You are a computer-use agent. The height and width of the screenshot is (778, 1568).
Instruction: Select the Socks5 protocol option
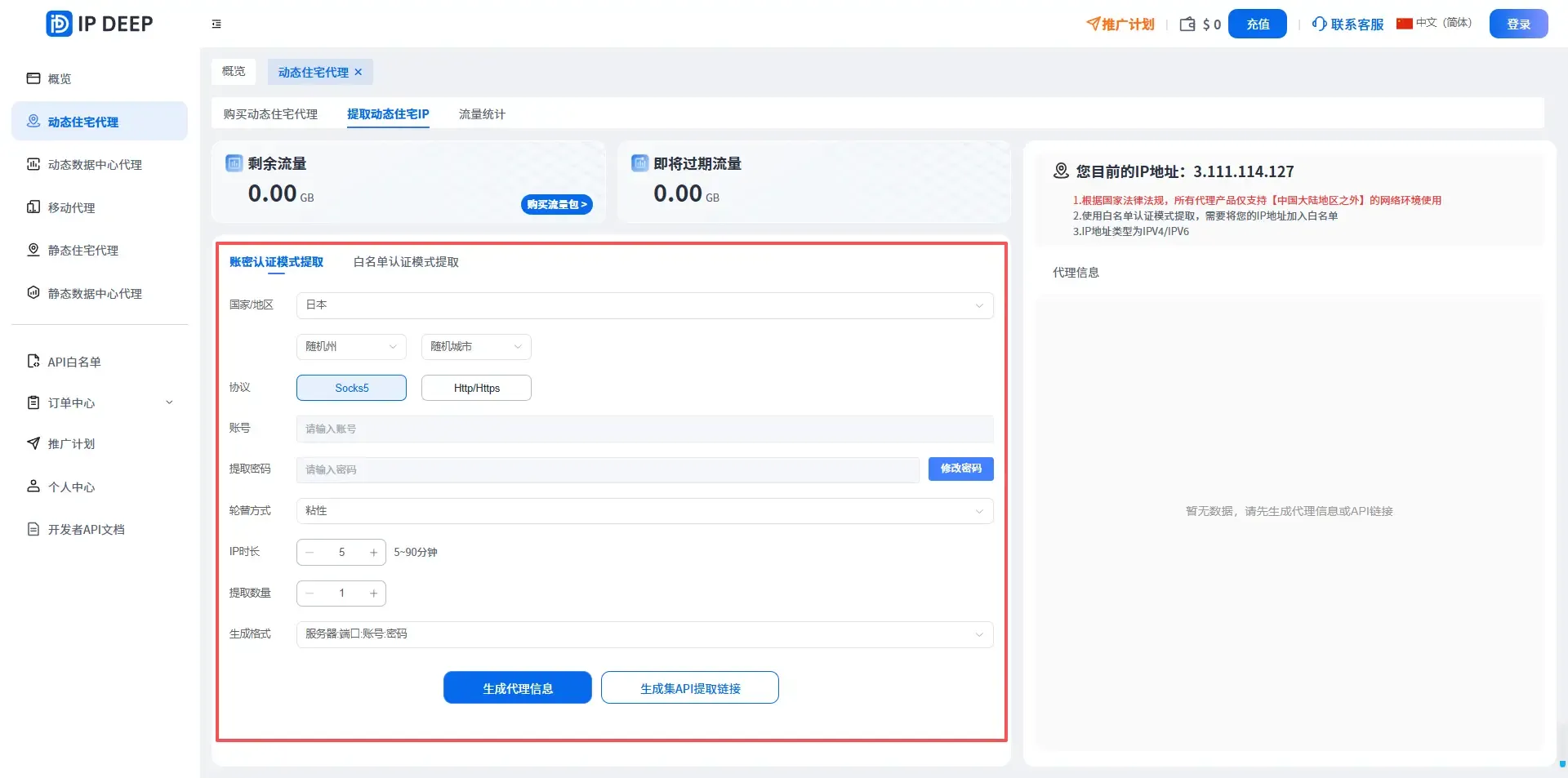(351, 388)
